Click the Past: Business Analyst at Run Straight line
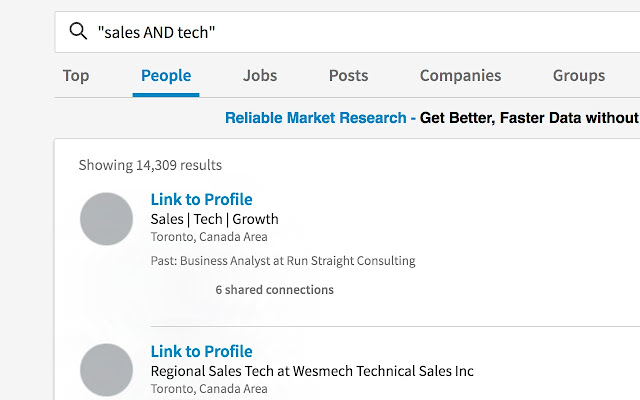 click(x=282, y=261)
